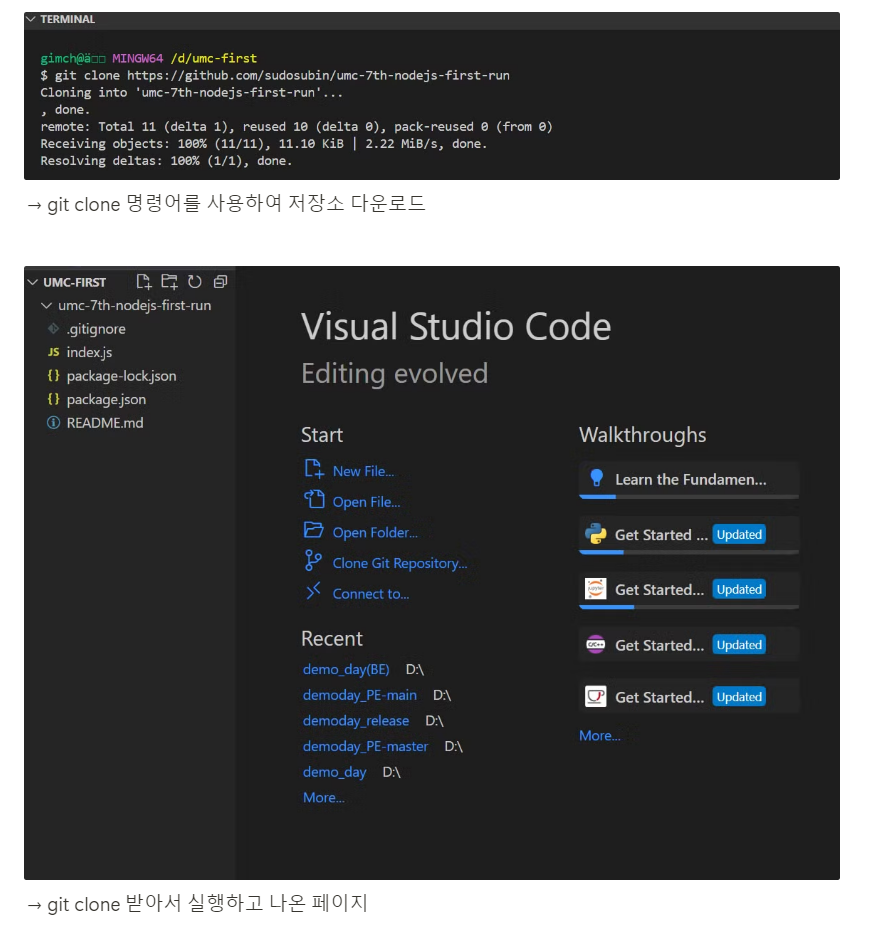Open package.json file
Screen dimensions: 870x948
[x=106, y=400]
